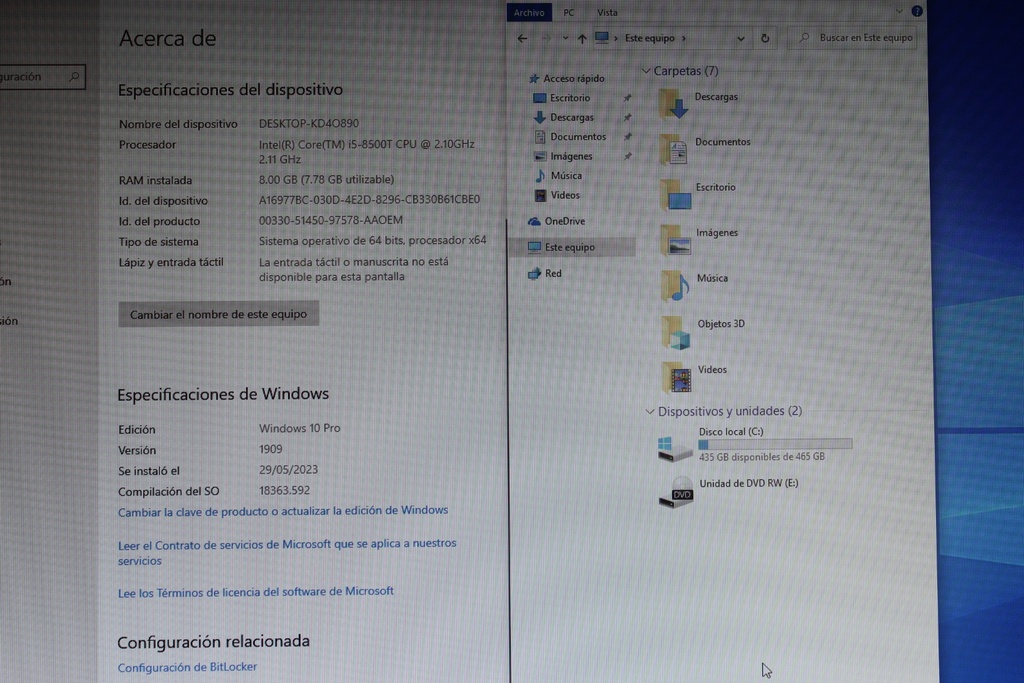Open Términos de licencia del software link
The width and height of the screenshot is (1024, 683).
pyautogui.click(x=256, y=592)
